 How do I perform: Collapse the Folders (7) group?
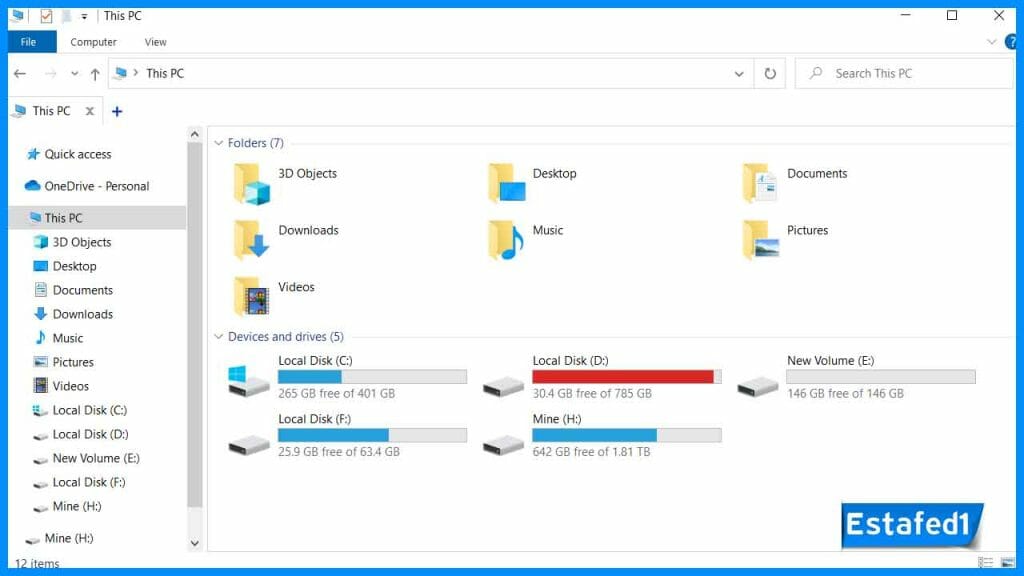[x=219, y=143]
